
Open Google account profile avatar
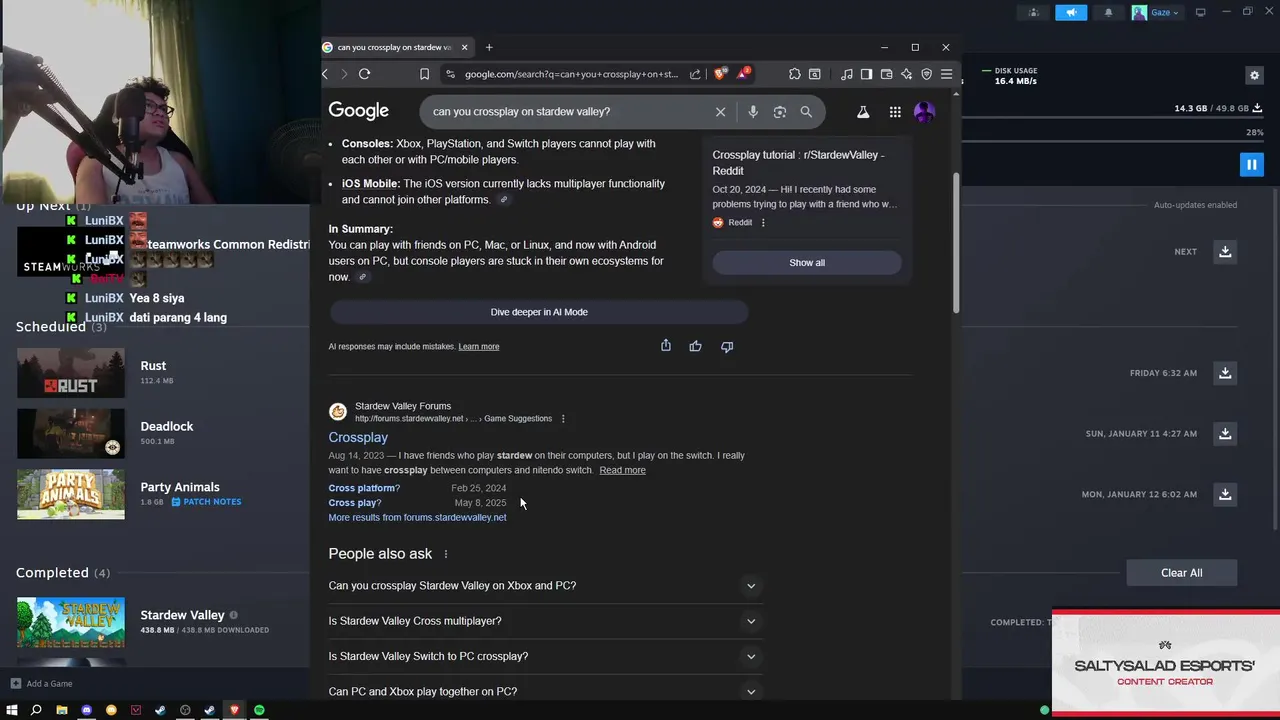pyautogui.click(x=924, y=112)
